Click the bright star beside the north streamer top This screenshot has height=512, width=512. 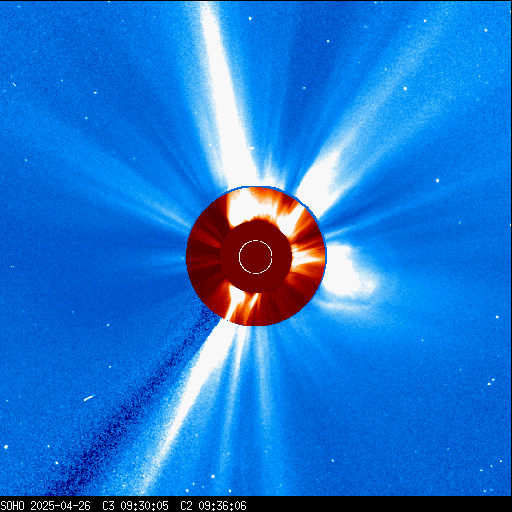tap(250, 19)
